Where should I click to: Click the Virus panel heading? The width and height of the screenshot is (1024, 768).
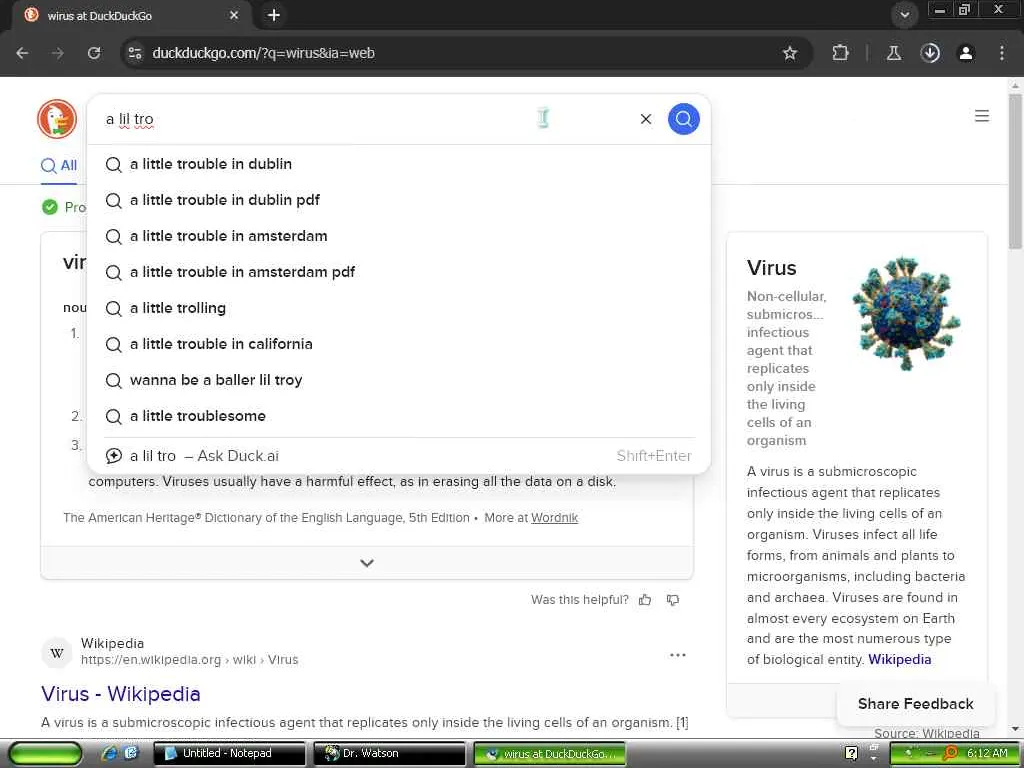tap(771, 268)
